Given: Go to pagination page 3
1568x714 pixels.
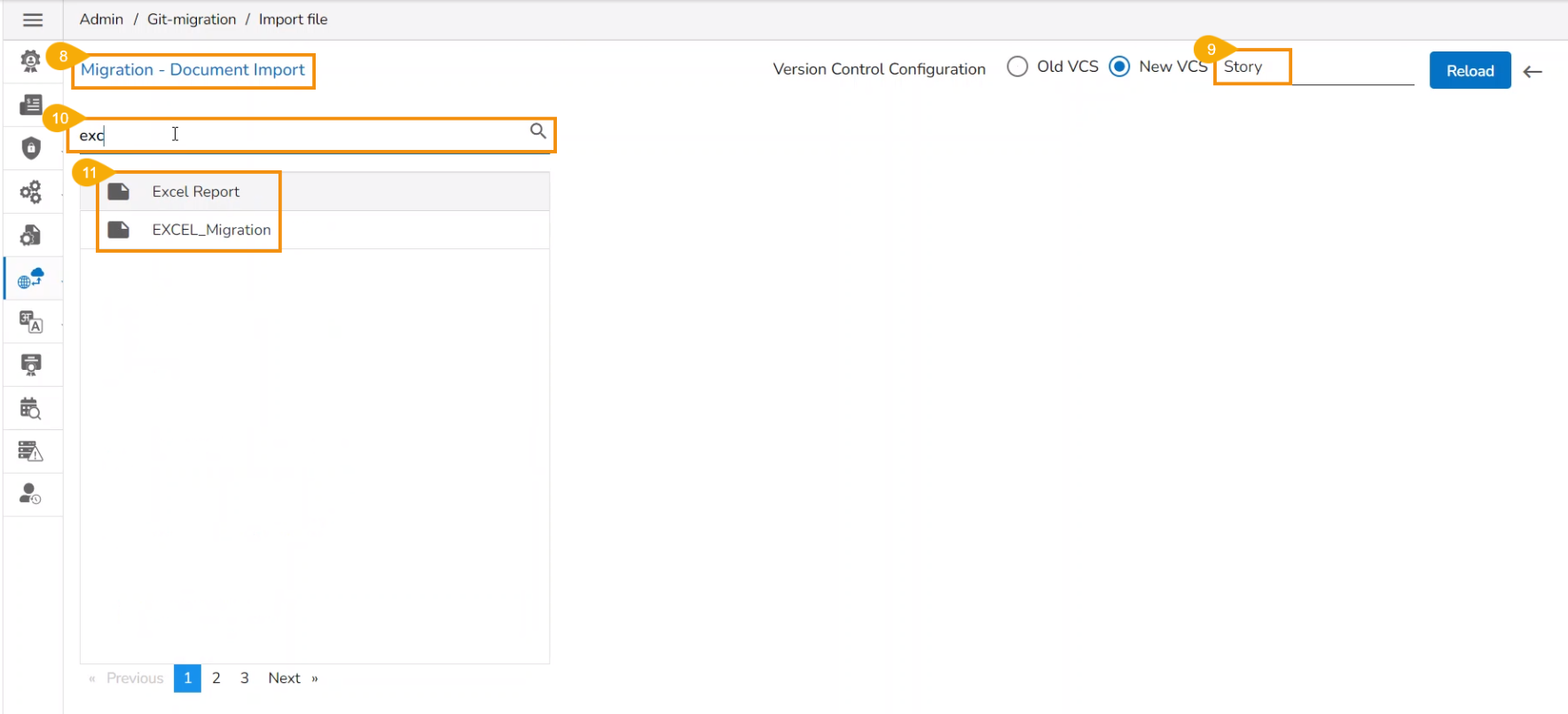Looking at the screenshot, I should 245,679.
